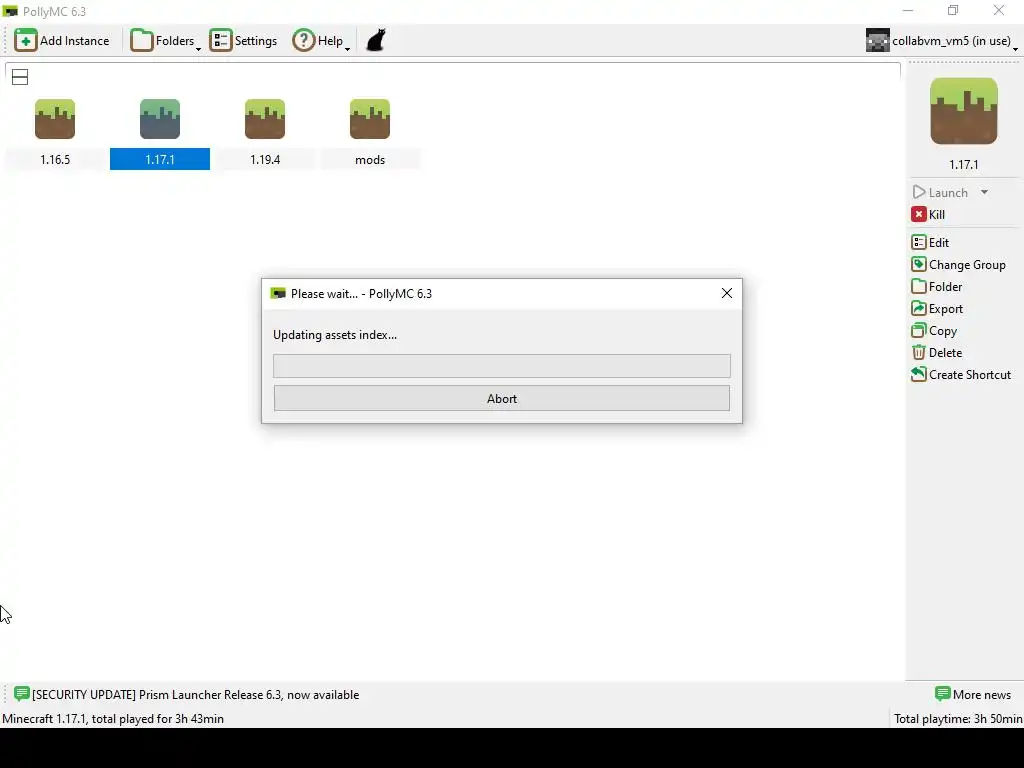Click the 1.19.4 instance label
This screenshot has width=1024, height=768.
click(265, 159)
